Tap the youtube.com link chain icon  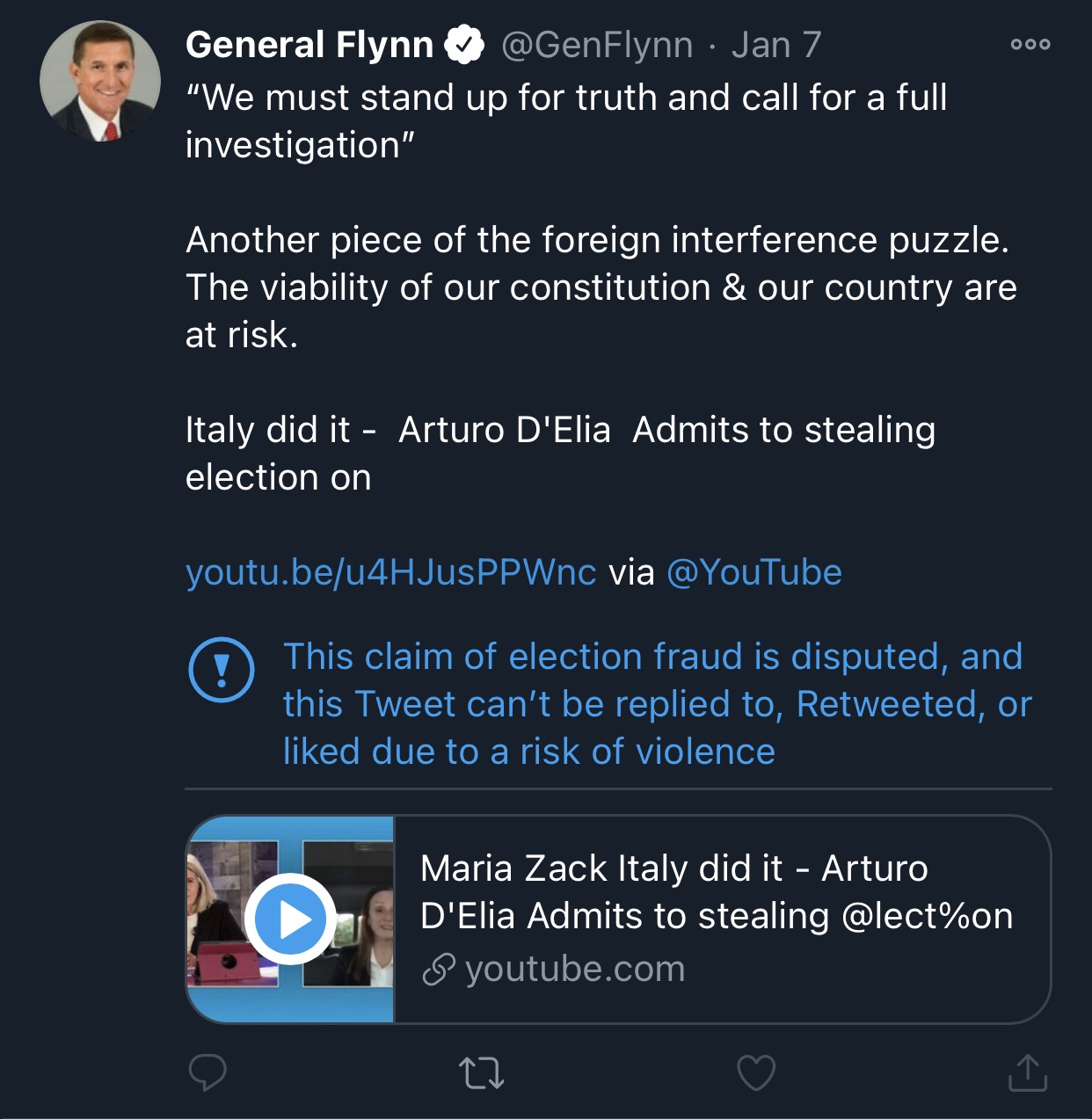[x=438, y=970]
